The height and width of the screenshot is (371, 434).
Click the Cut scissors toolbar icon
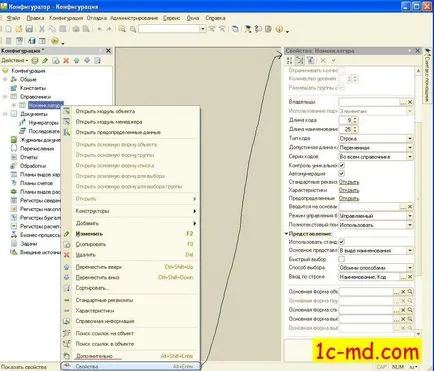[x=42, y=29]
